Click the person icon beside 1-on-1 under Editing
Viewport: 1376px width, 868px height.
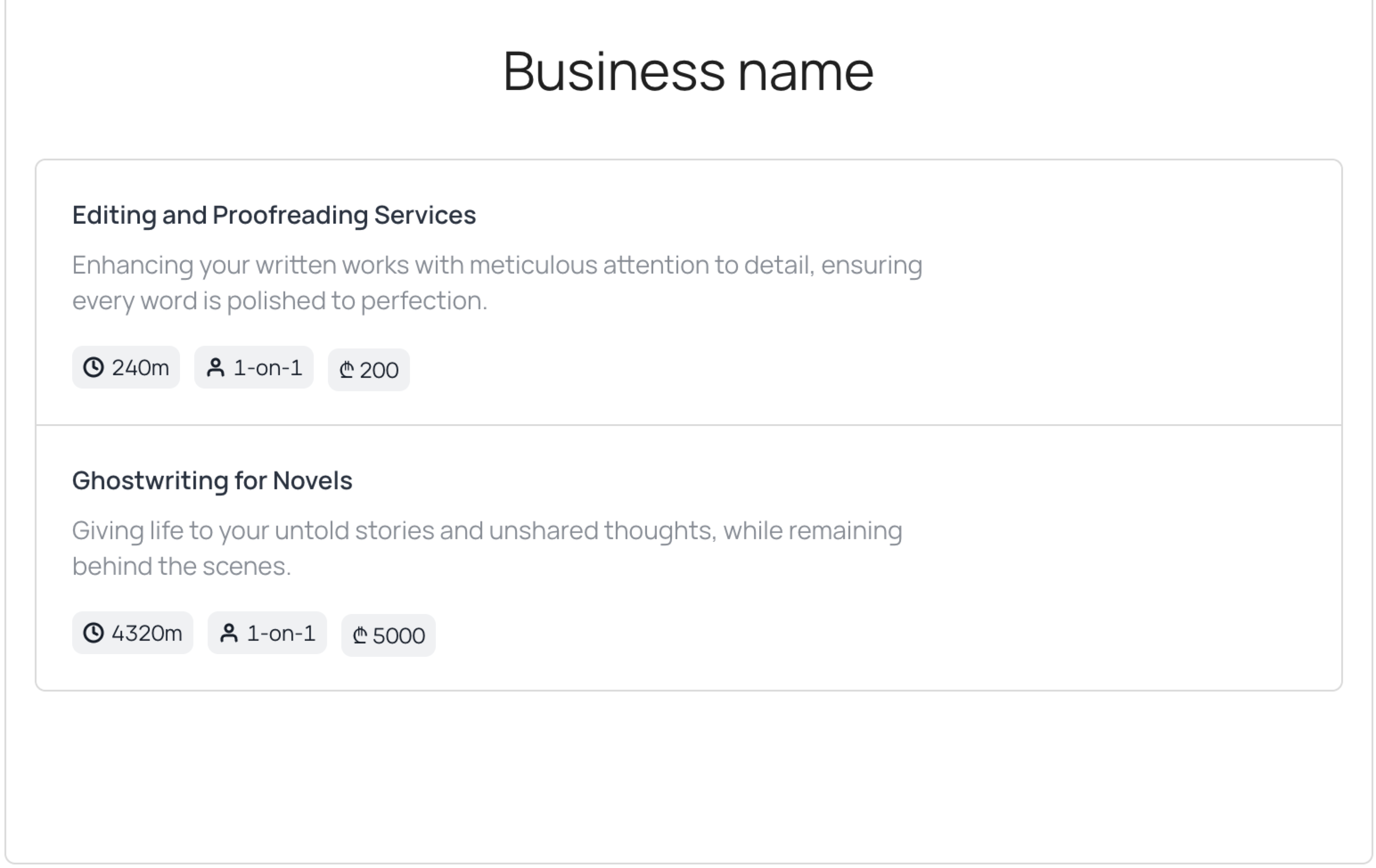pyautogui.click(x=216, y=368)
